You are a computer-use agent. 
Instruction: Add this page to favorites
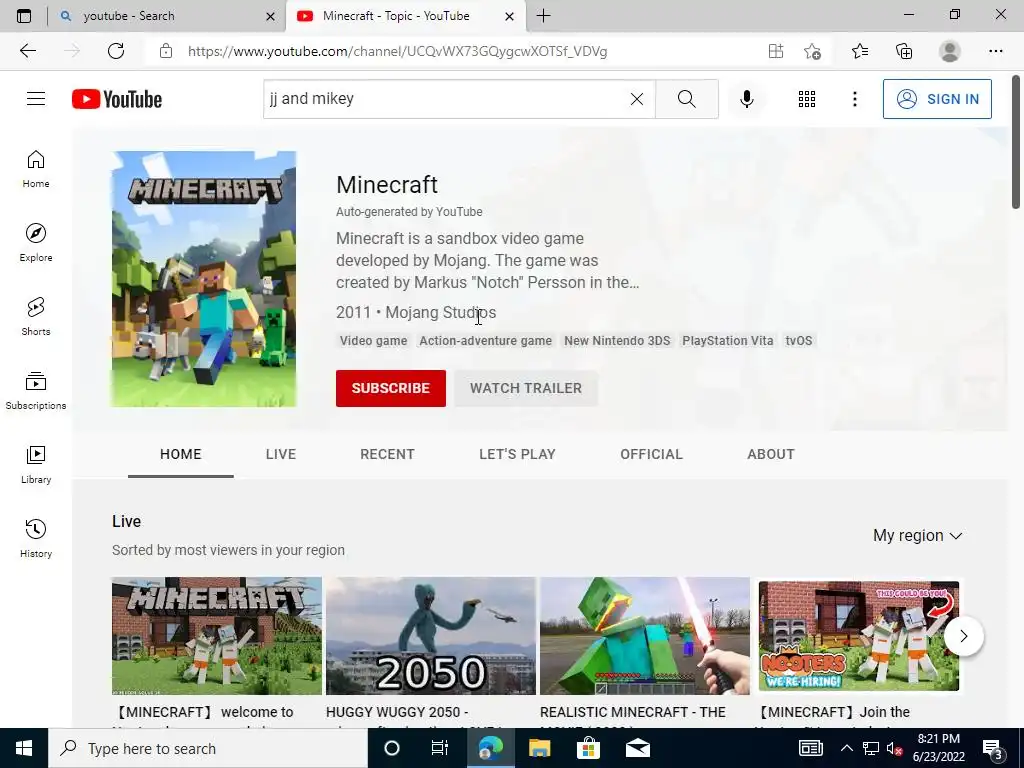[812, 51]
